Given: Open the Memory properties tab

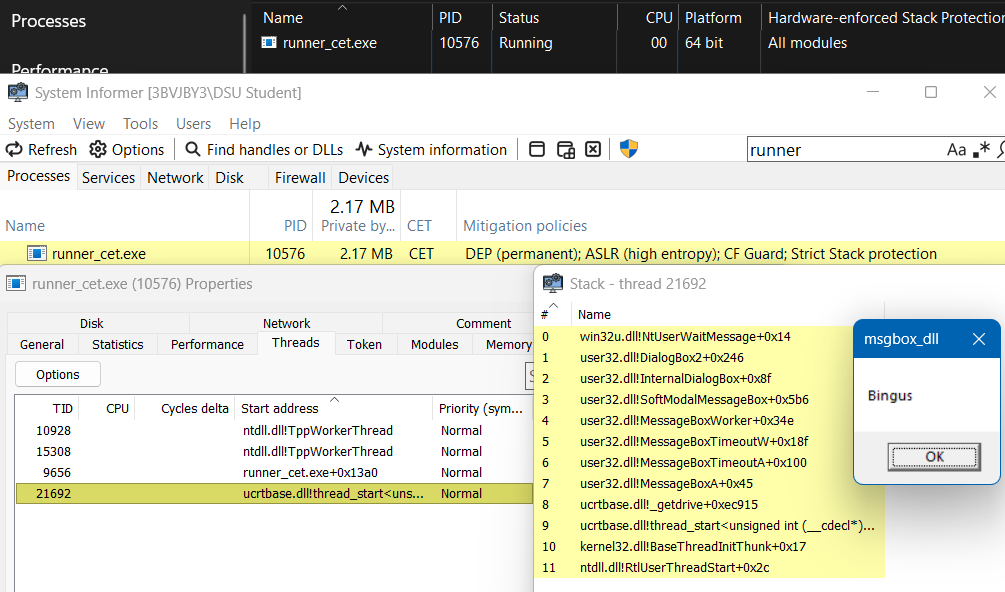Looking at the screenshot, I should coord(508,345).
